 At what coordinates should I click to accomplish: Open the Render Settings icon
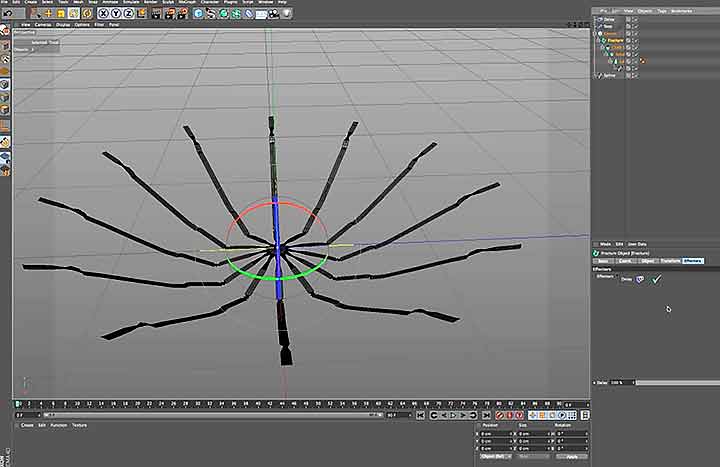coord(182,13)
